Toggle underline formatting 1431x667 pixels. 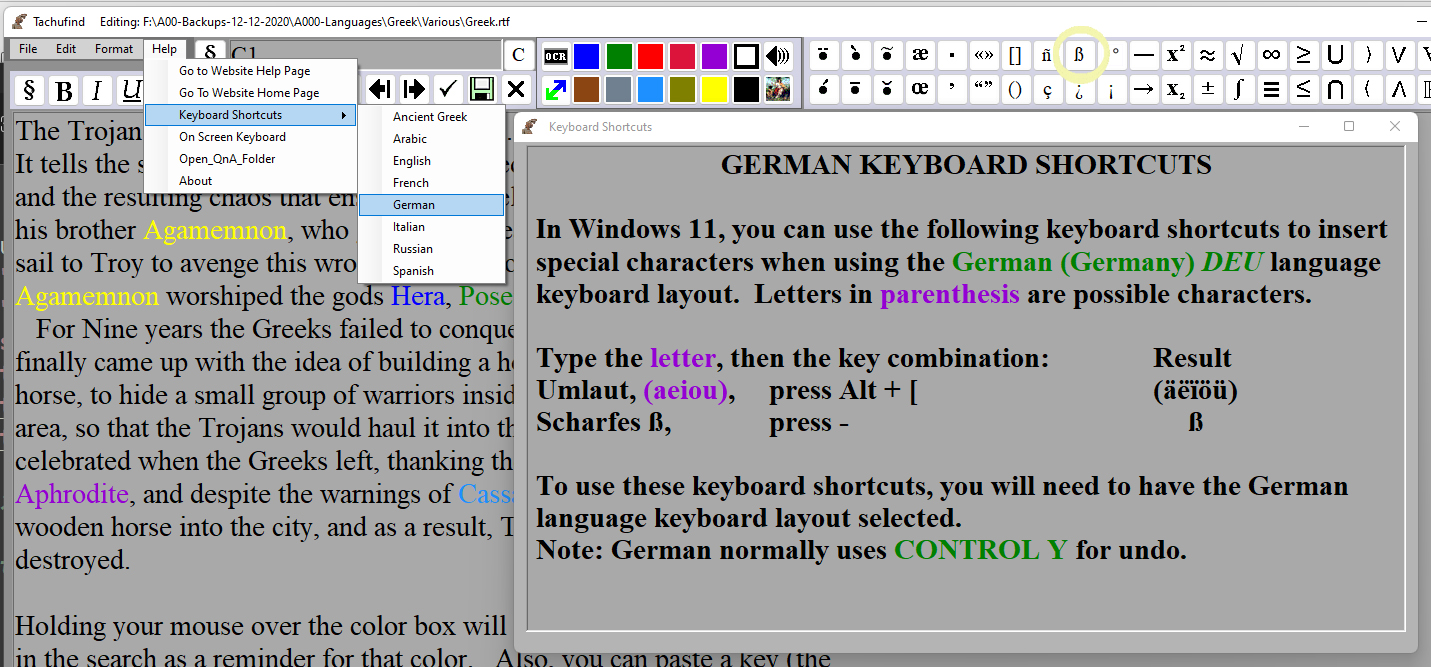128,90
